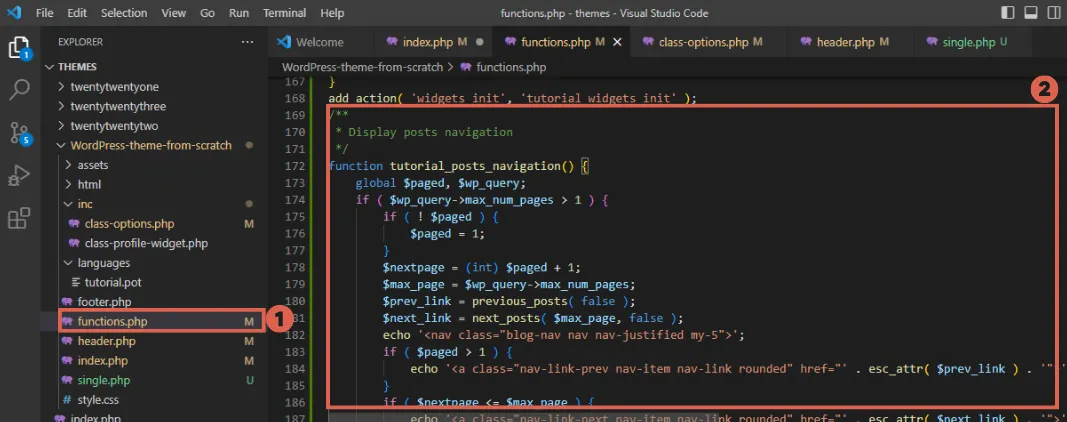Collapse the WordPress-theme-from-scratch folder
Viewport: 1067px width, 422px height.
pos(151,146)
